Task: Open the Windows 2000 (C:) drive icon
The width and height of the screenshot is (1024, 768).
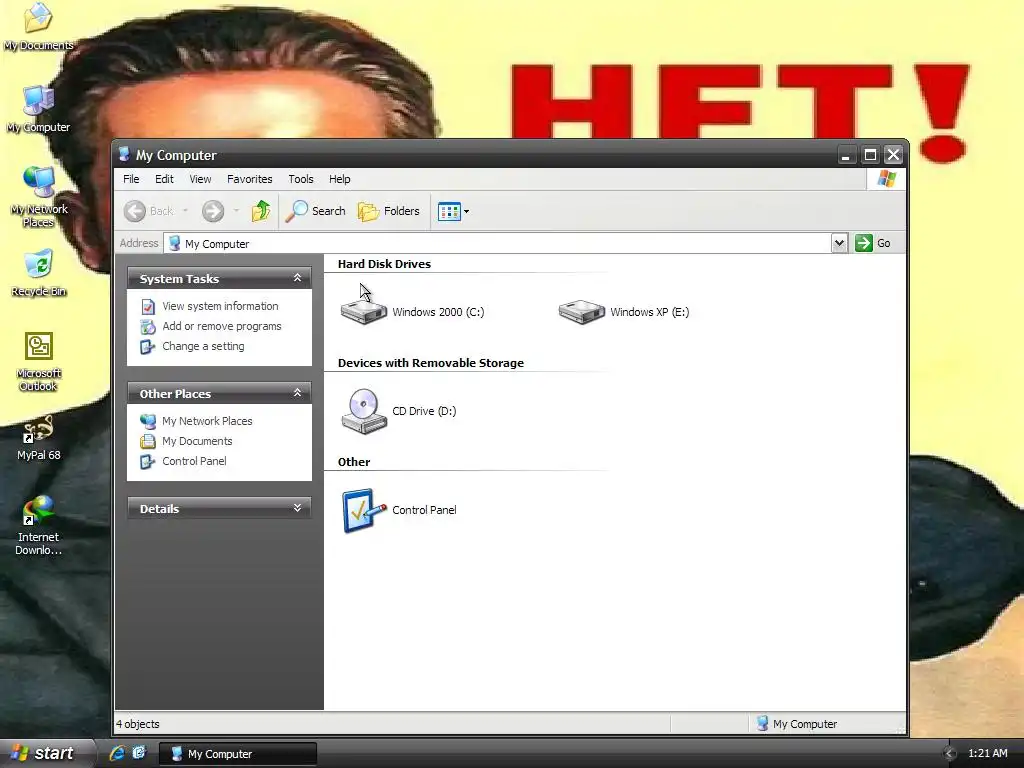Action: [364, 311]
